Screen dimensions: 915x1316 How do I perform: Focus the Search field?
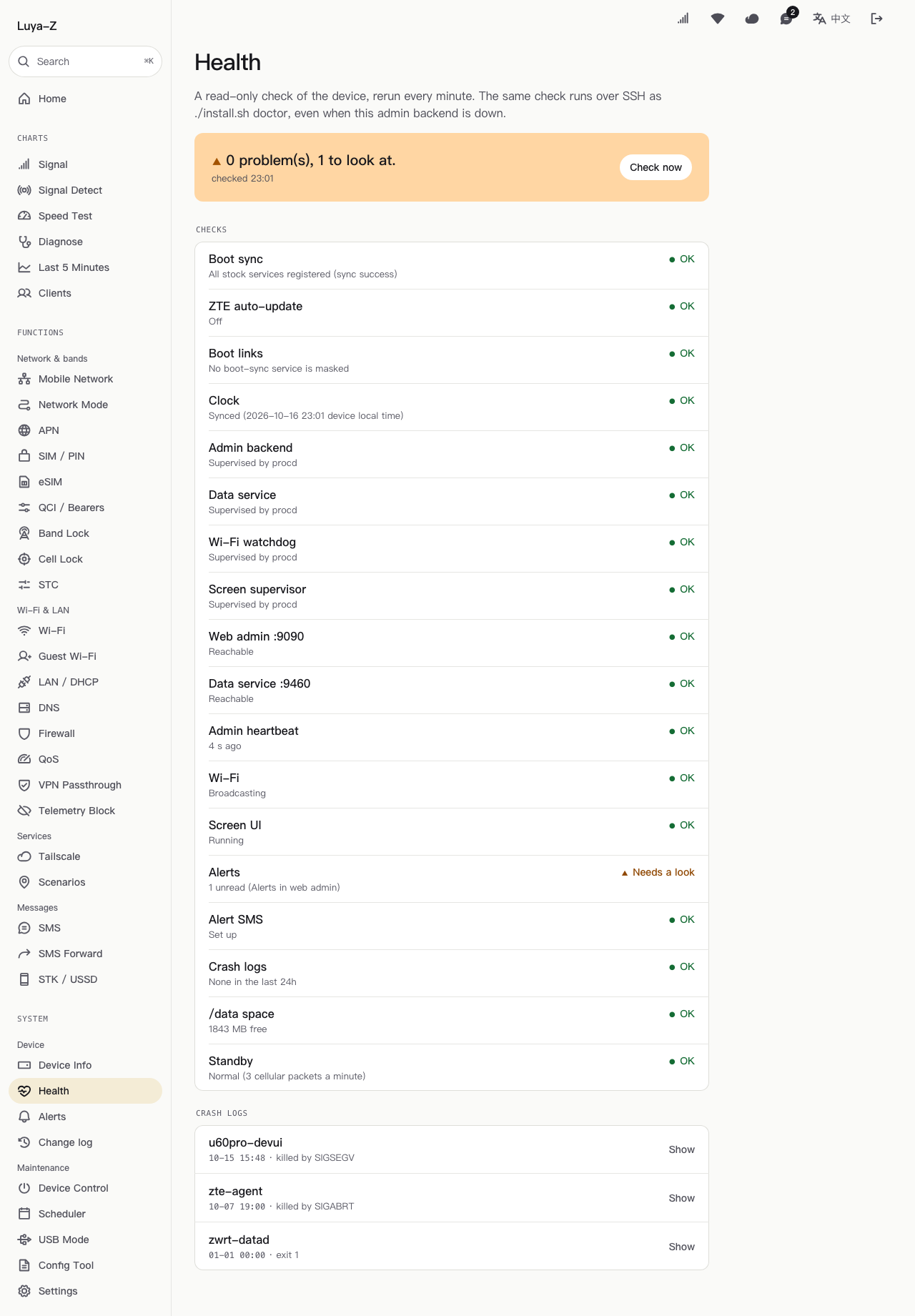pyautogui.click(x=85, y=61)
